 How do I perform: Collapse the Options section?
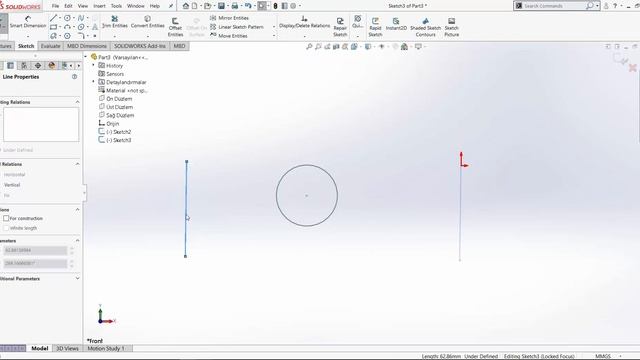[77, 209]
